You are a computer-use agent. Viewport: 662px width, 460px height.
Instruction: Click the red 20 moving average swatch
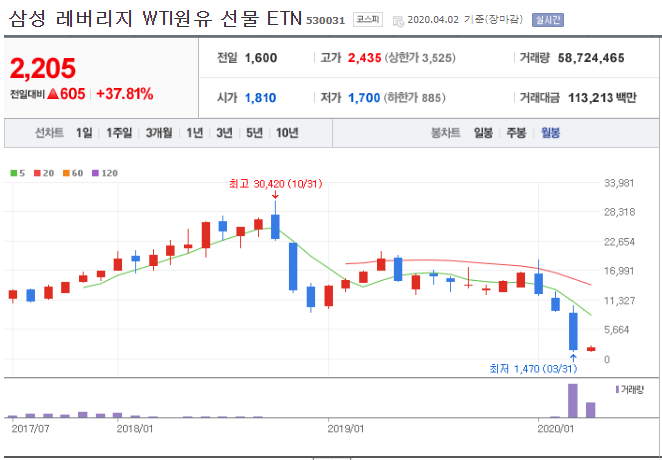click(37, 173)
